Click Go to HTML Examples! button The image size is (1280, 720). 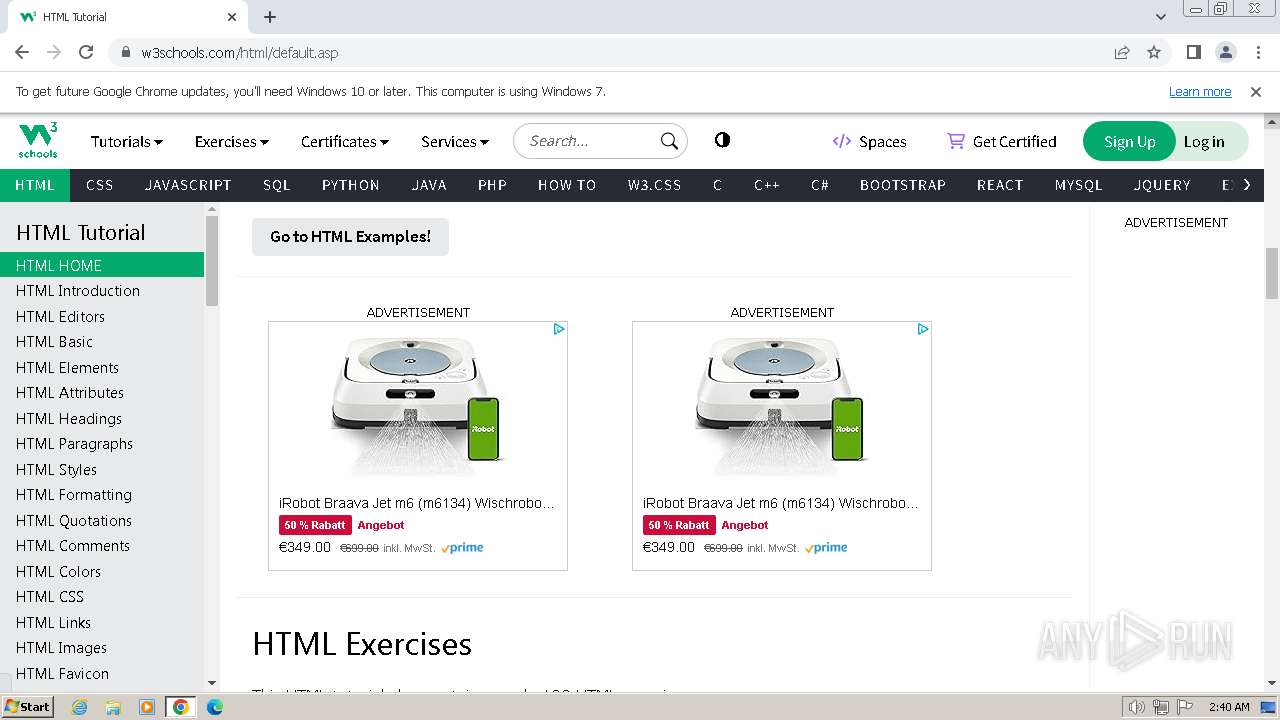click(350, 237)
